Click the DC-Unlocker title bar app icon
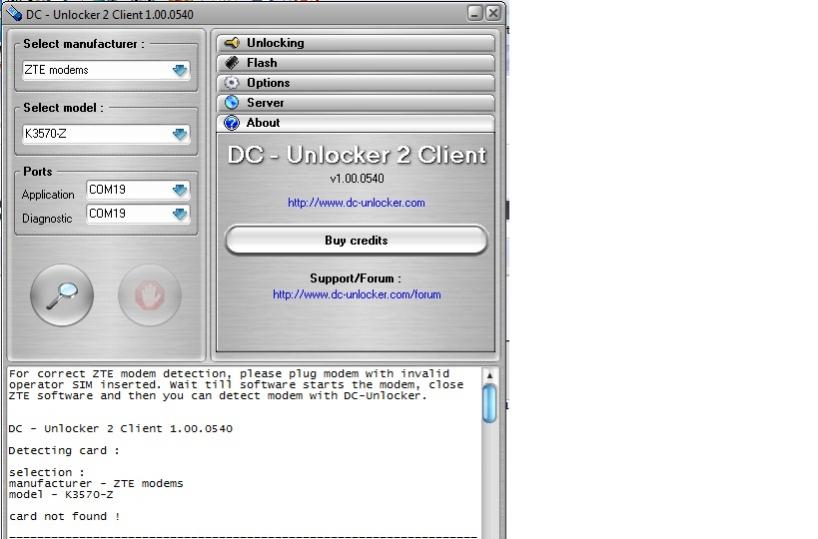818x539 pixels. pos(16,14)
